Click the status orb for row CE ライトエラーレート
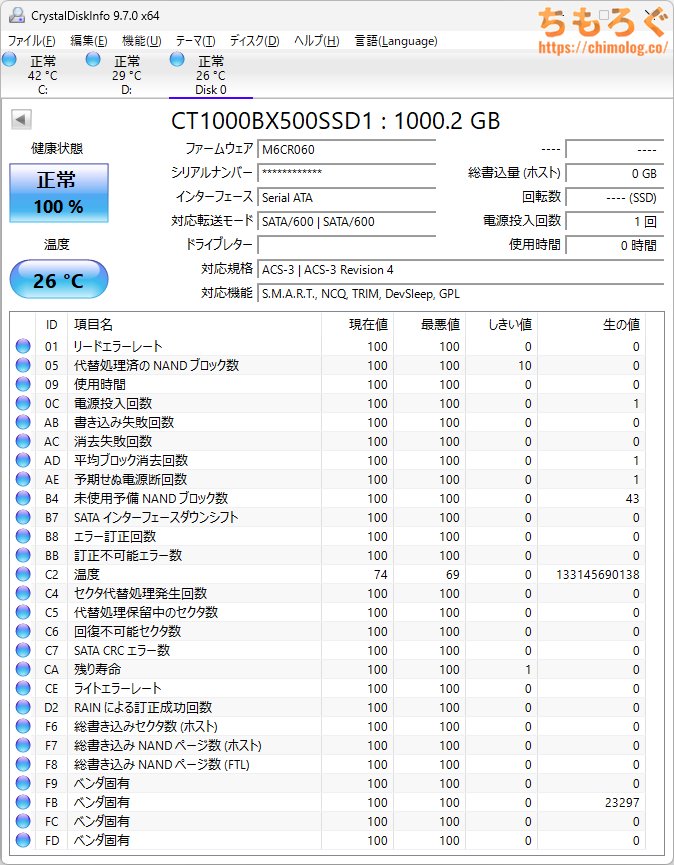 click(23, 688)
